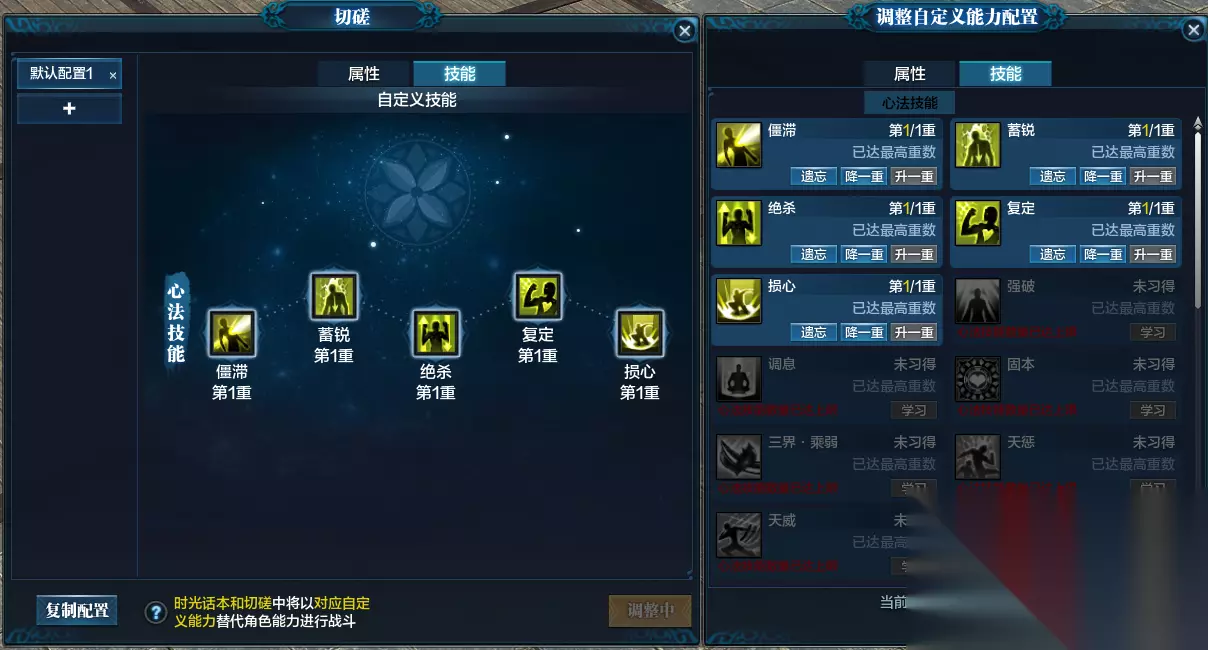Click 复制配置 button
1208x650 pixels.
point(77,610)
